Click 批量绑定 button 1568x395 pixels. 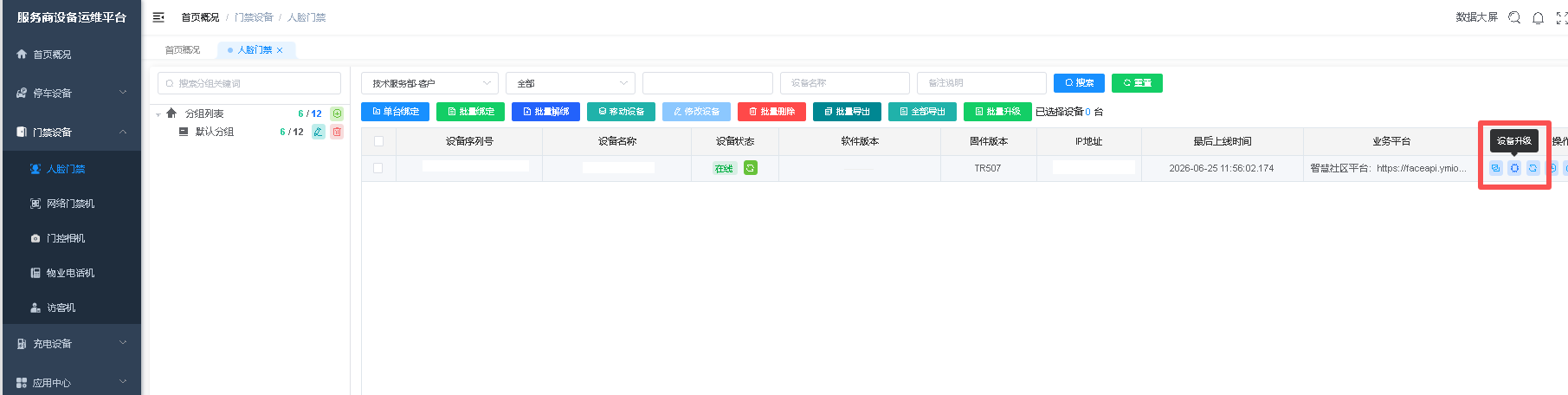(470, 112)
